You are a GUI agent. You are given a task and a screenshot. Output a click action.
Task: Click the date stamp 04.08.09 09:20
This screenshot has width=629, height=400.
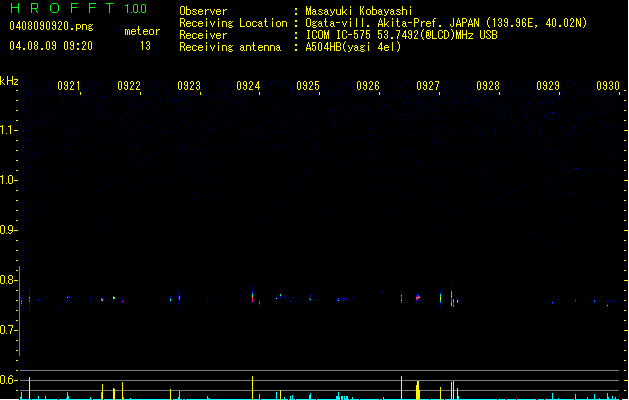(x=51, y=46)
